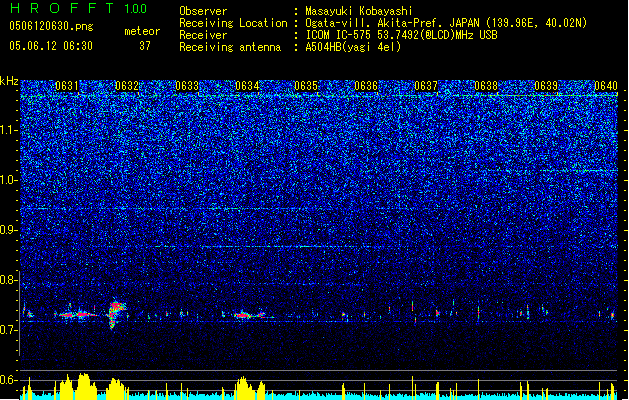Screen dimensions: 629x400
Task: Click the meteor count 37
Action: tap(145, 46)
